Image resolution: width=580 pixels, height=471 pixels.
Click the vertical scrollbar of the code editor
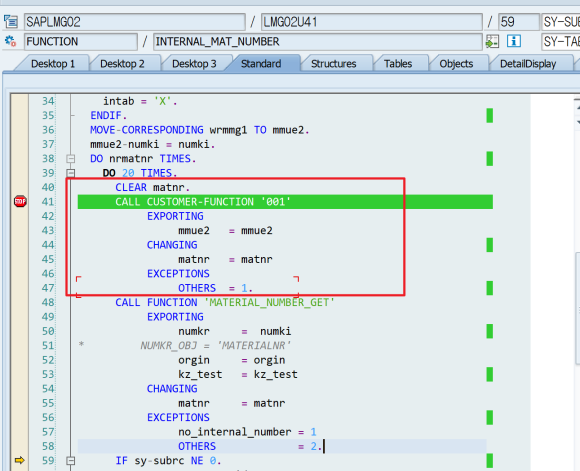point(577,307)
